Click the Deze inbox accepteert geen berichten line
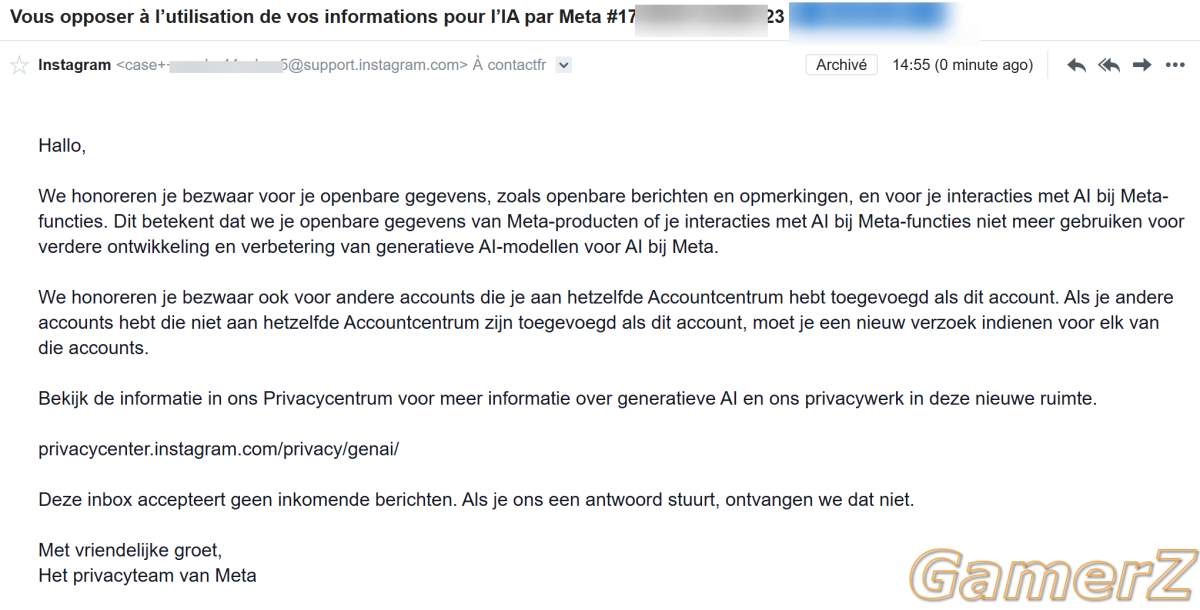 click(x=476, y=499)
